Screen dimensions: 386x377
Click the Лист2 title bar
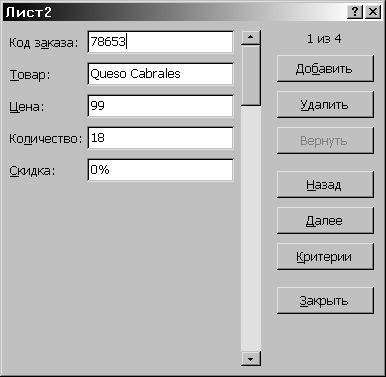pos(173,12)
